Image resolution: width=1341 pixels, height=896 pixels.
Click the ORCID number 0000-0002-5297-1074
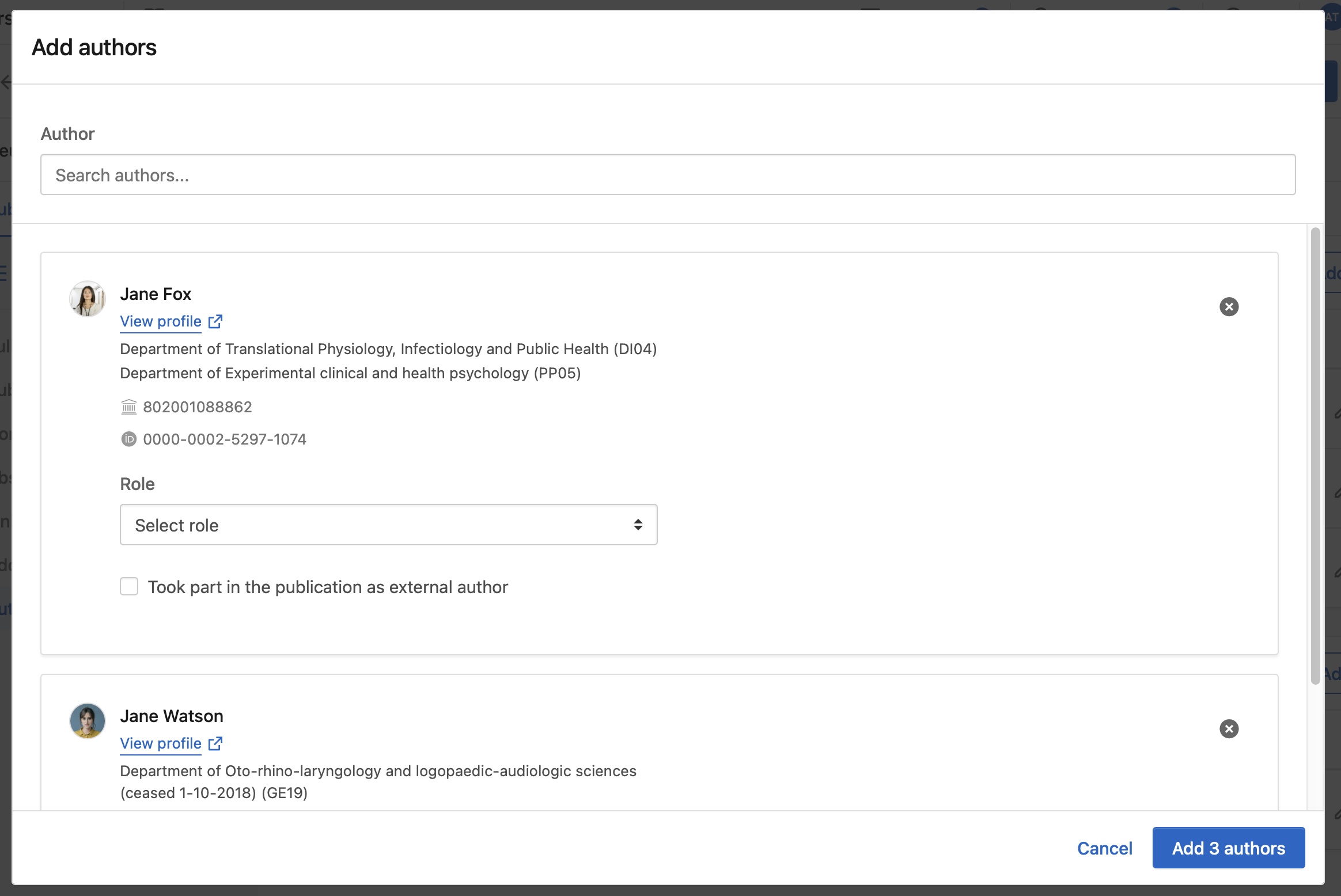pyautogui.click(x=225, y=439)
